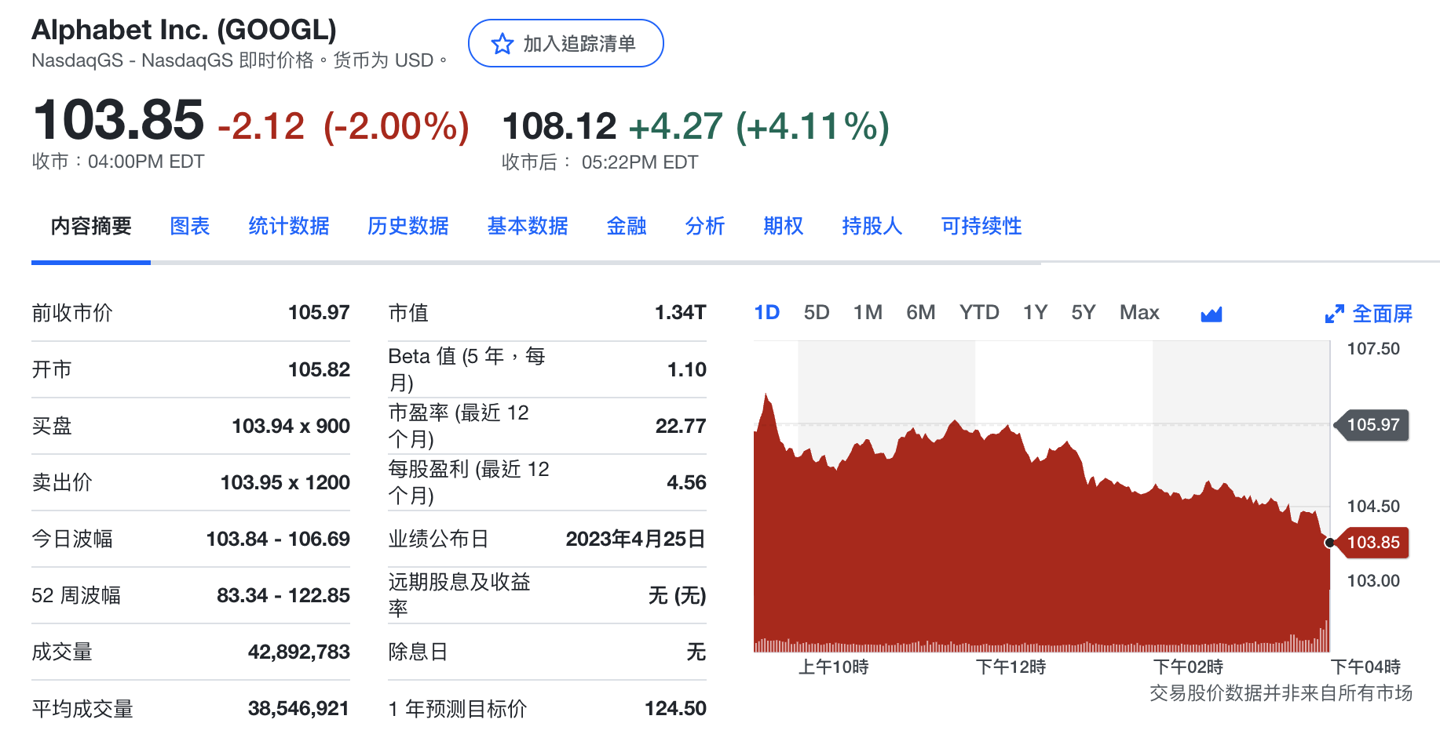Set chart range to YTD
The height and width of the screenshot is (734, 1440).
[979, 313]
